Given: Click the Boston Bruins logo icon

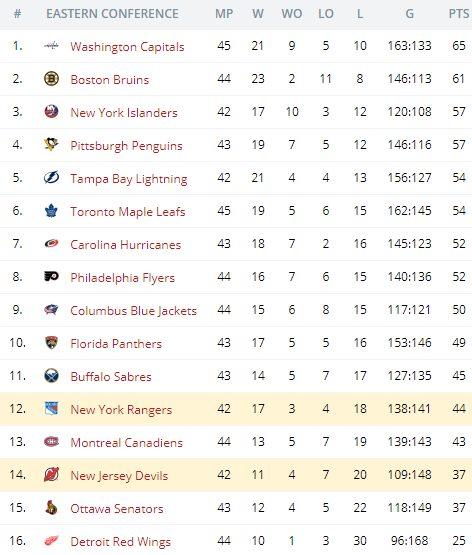Looking at the screenshot, I should click(x=51, y=79).
